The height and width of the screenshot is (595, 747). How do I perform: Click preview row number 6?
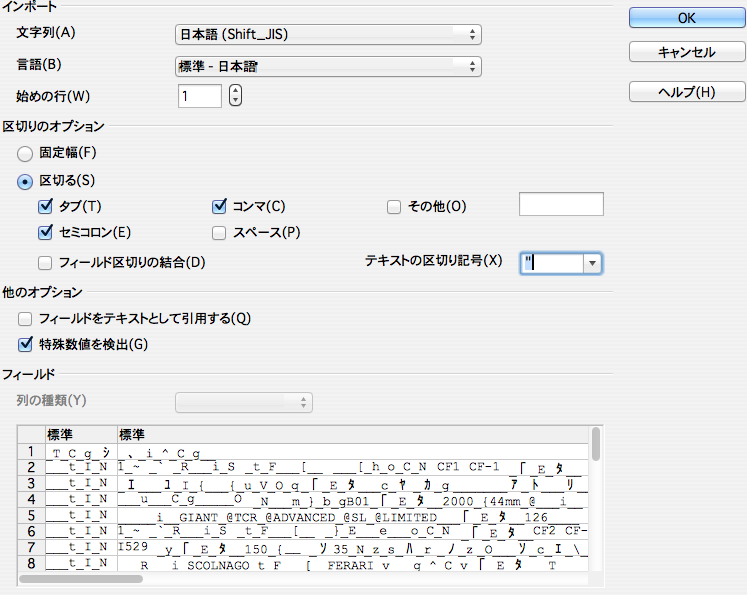(31, 531)
